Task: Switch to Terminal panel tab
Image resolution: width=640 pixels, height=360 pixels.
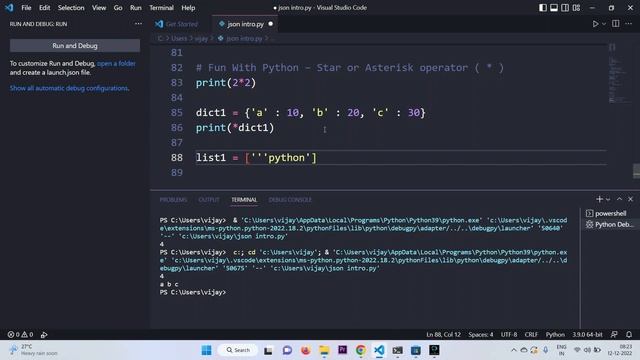Action: click(x=244, y=200)
